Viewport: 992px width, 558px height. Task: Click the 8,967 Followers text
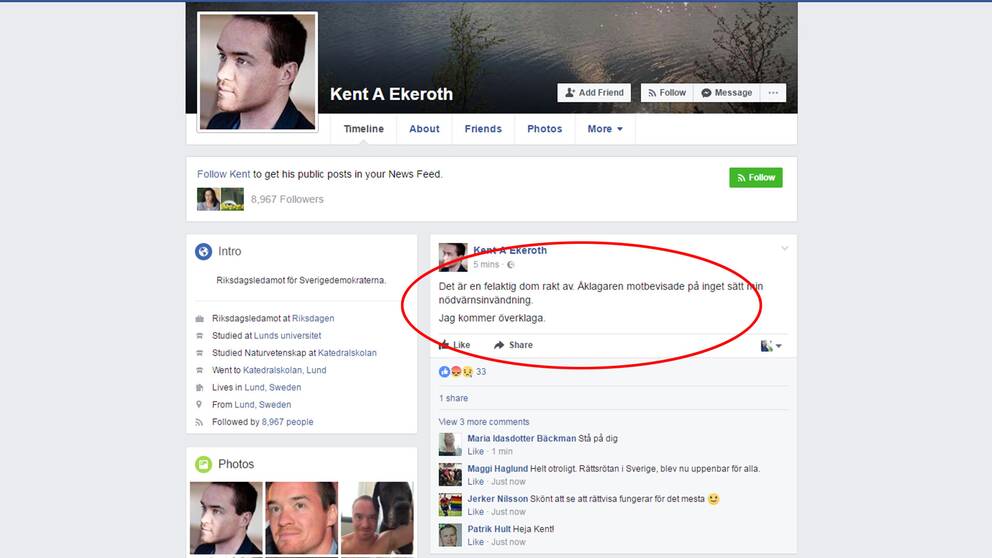click(287, 199)
